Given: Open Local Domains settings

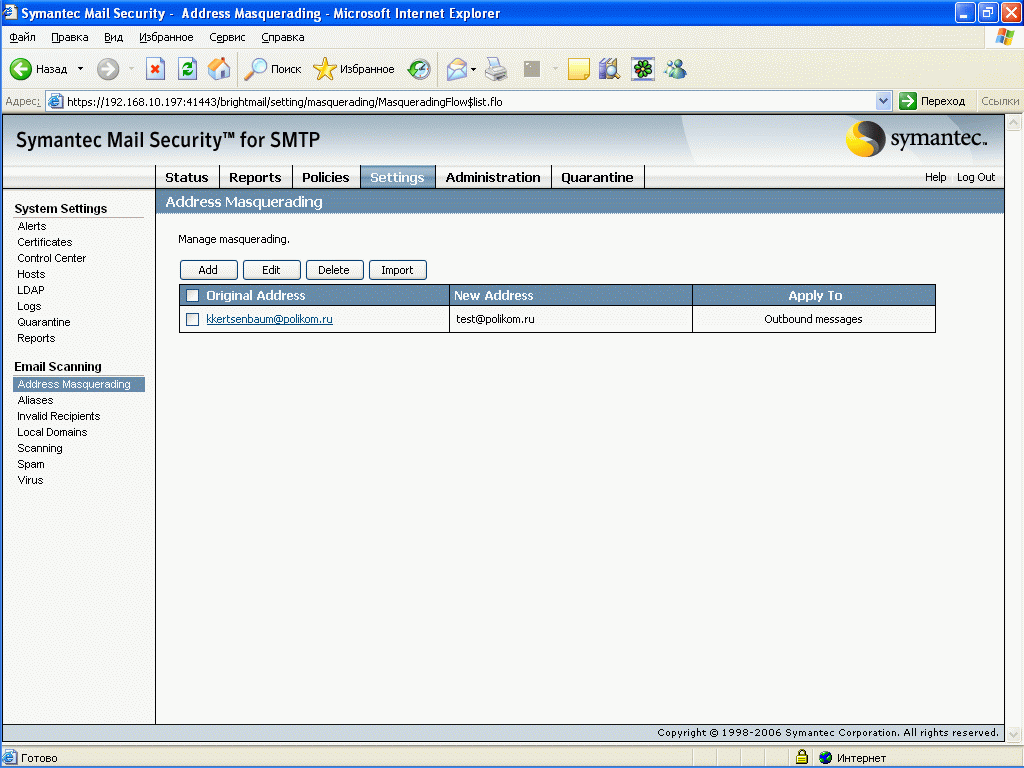Looking at the screenshot, I should pyautogui.click(x=52, y=432).
